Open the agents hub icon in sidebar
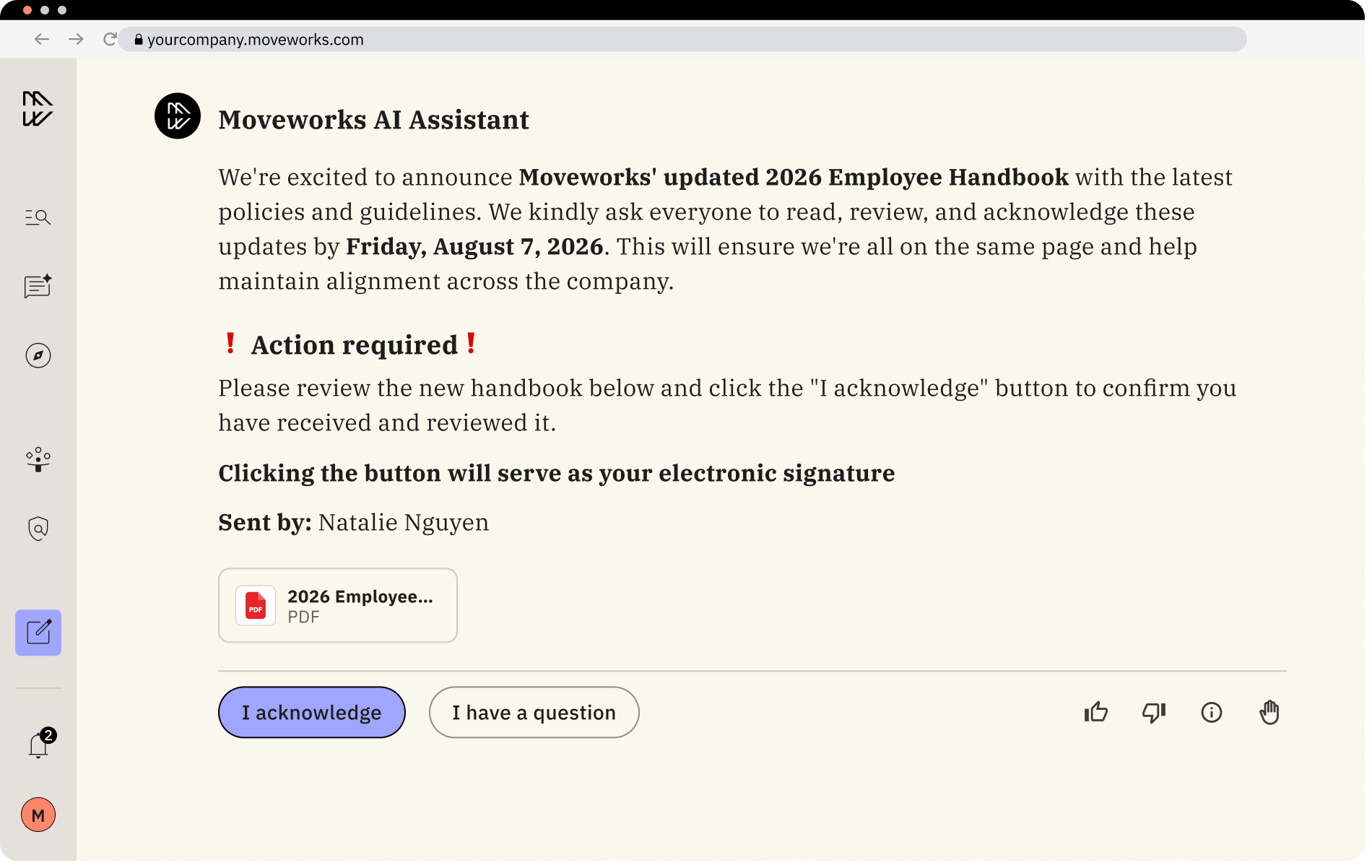The image size is (1372, 868). (x=38, y=459)
